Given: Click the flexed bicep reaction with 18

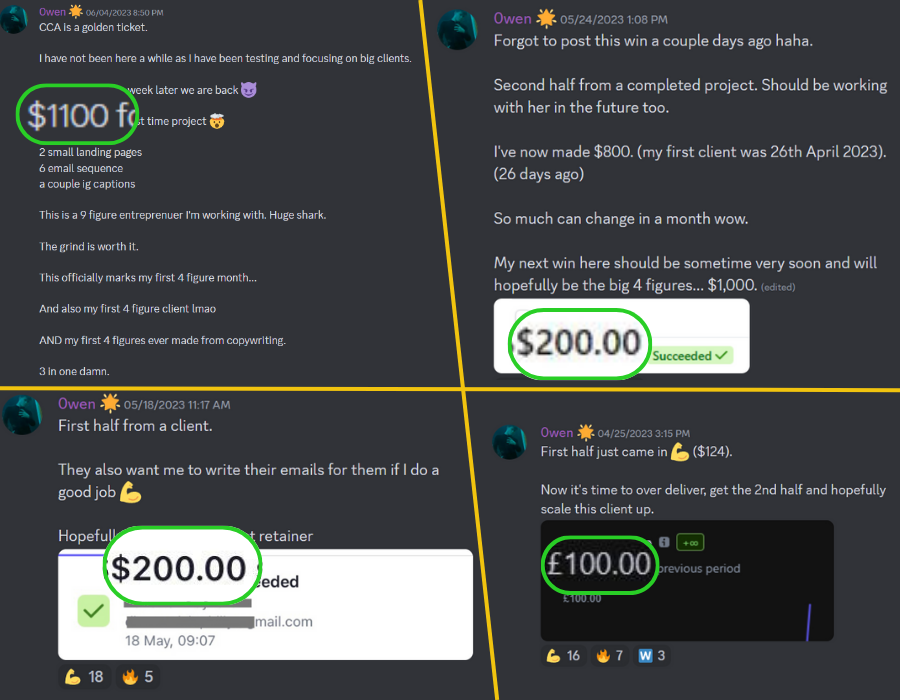Looking at the screenshot, I should 84,677.
